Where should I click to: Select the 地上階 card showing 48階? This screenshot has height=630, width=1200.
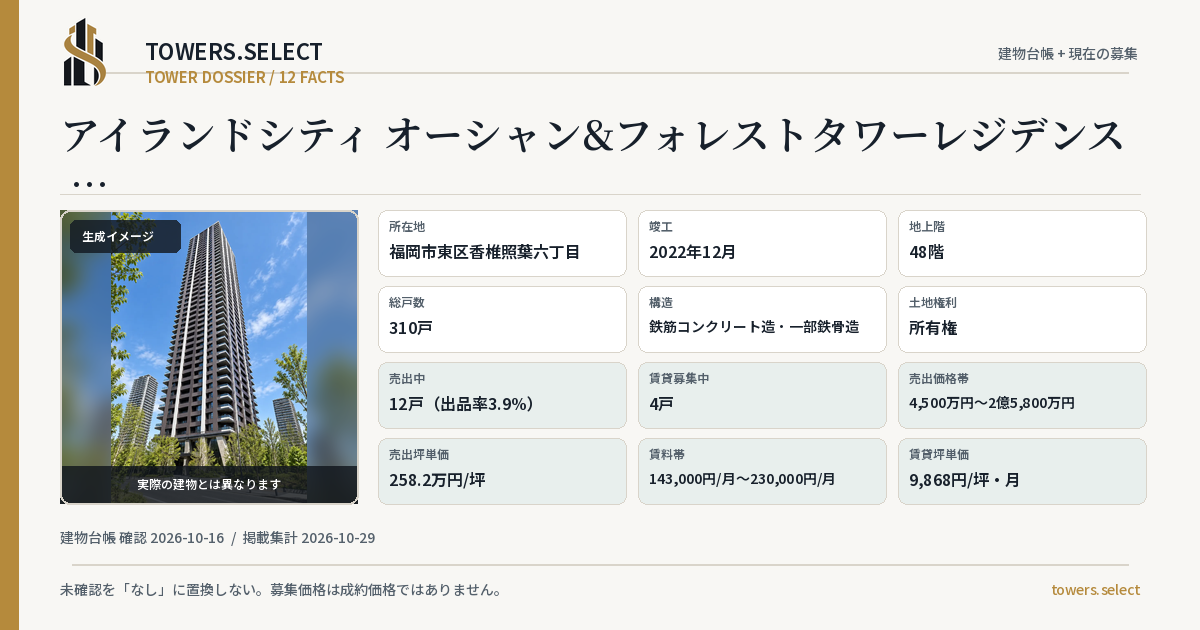[x=1022, y=243]
